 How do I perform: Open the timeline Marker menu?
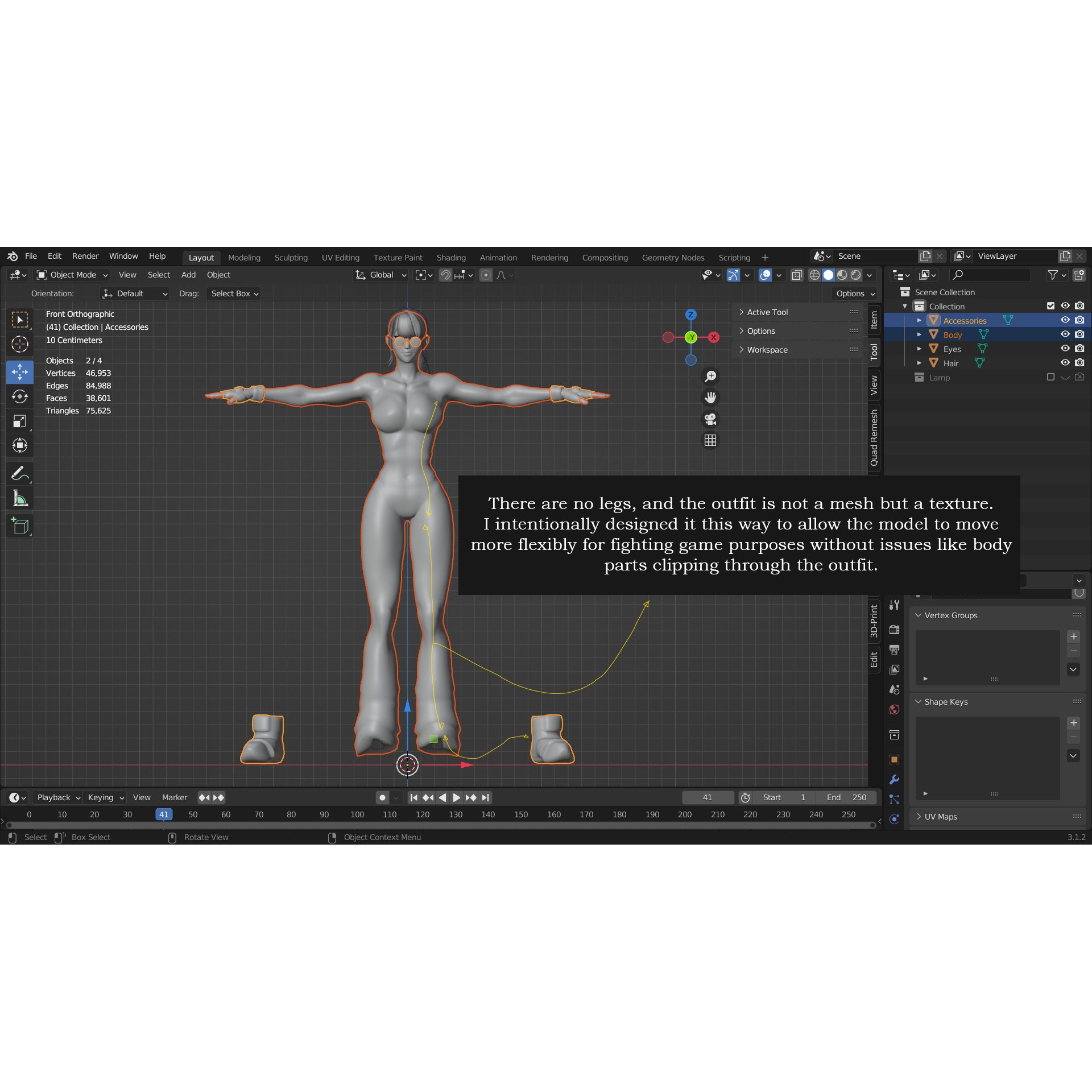coord(175,797)
